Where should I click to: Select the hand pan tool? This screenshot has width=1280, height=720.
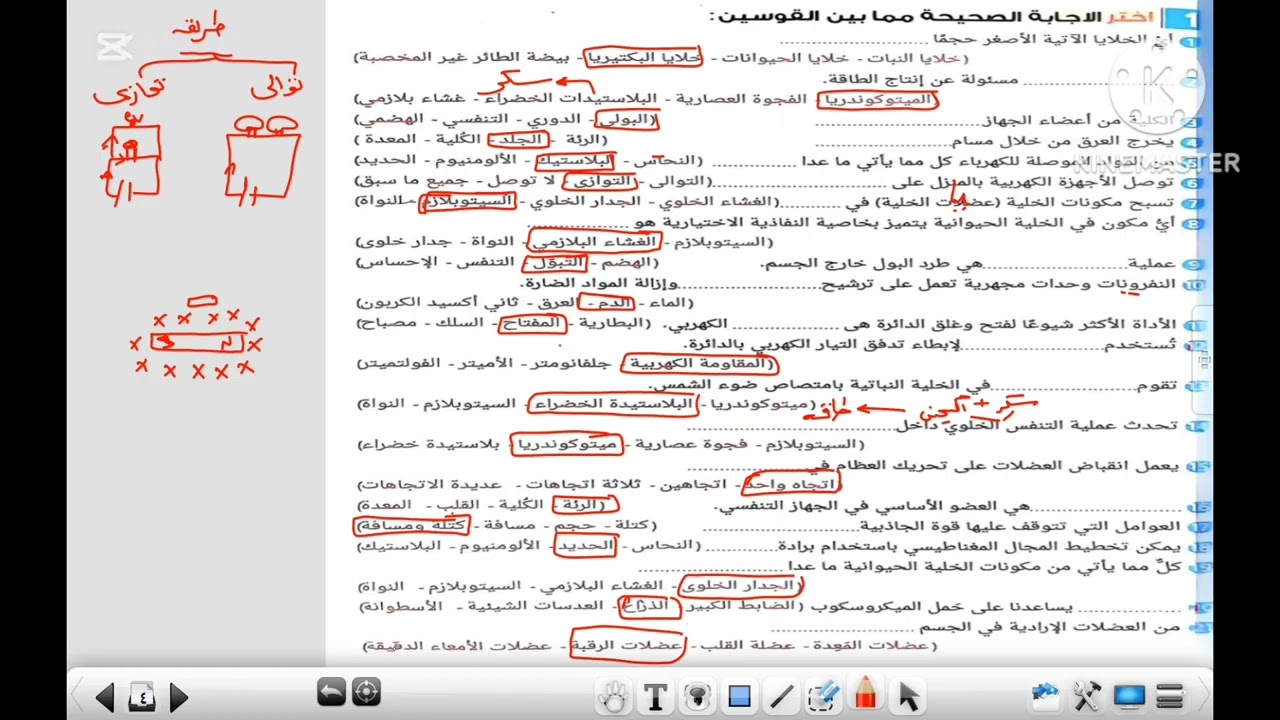[614, 697]
